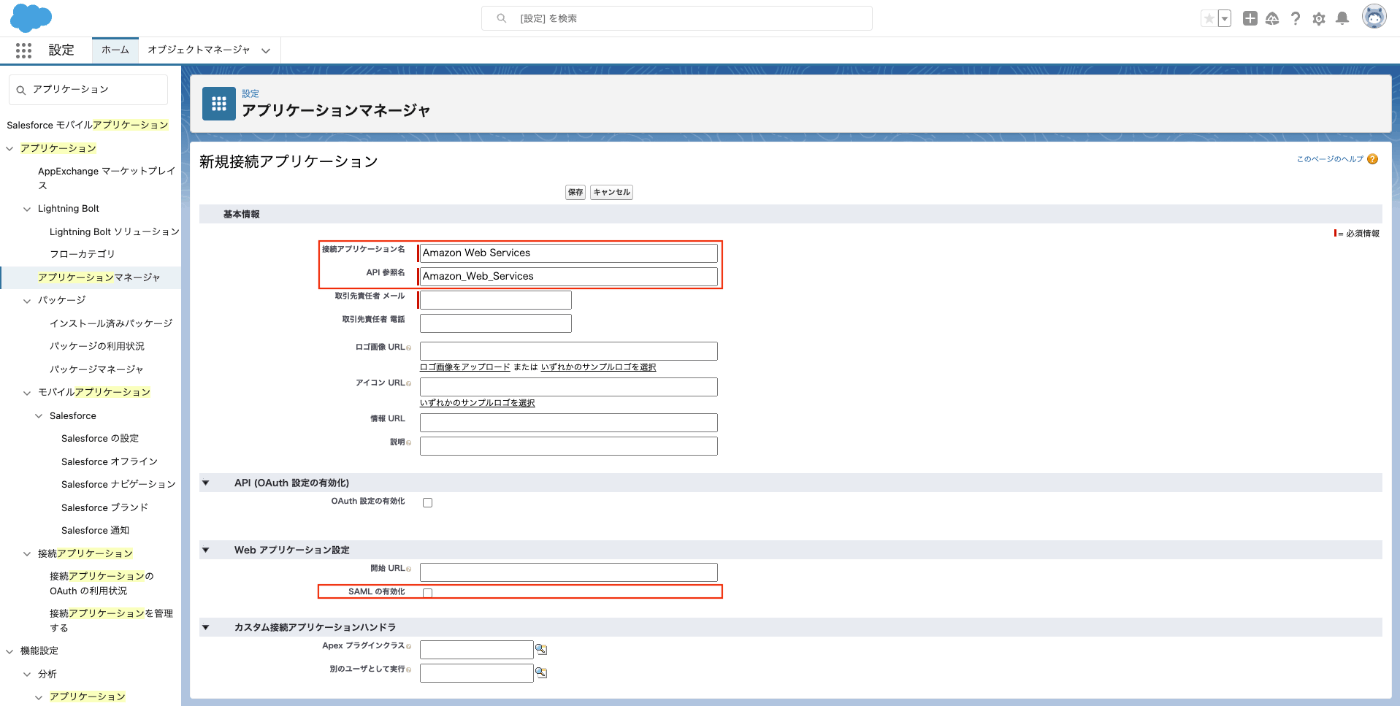The height and width of the screenshot is (706, 1400).
Task: Collapse the アプリケーション tree node in sidebar
Action: 10,148
